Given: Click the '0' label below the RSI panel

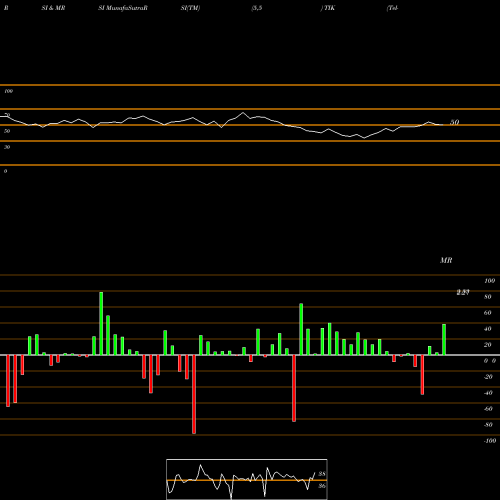Looking at the screenshot, I should pyautogui.click(x=5, y=171).
